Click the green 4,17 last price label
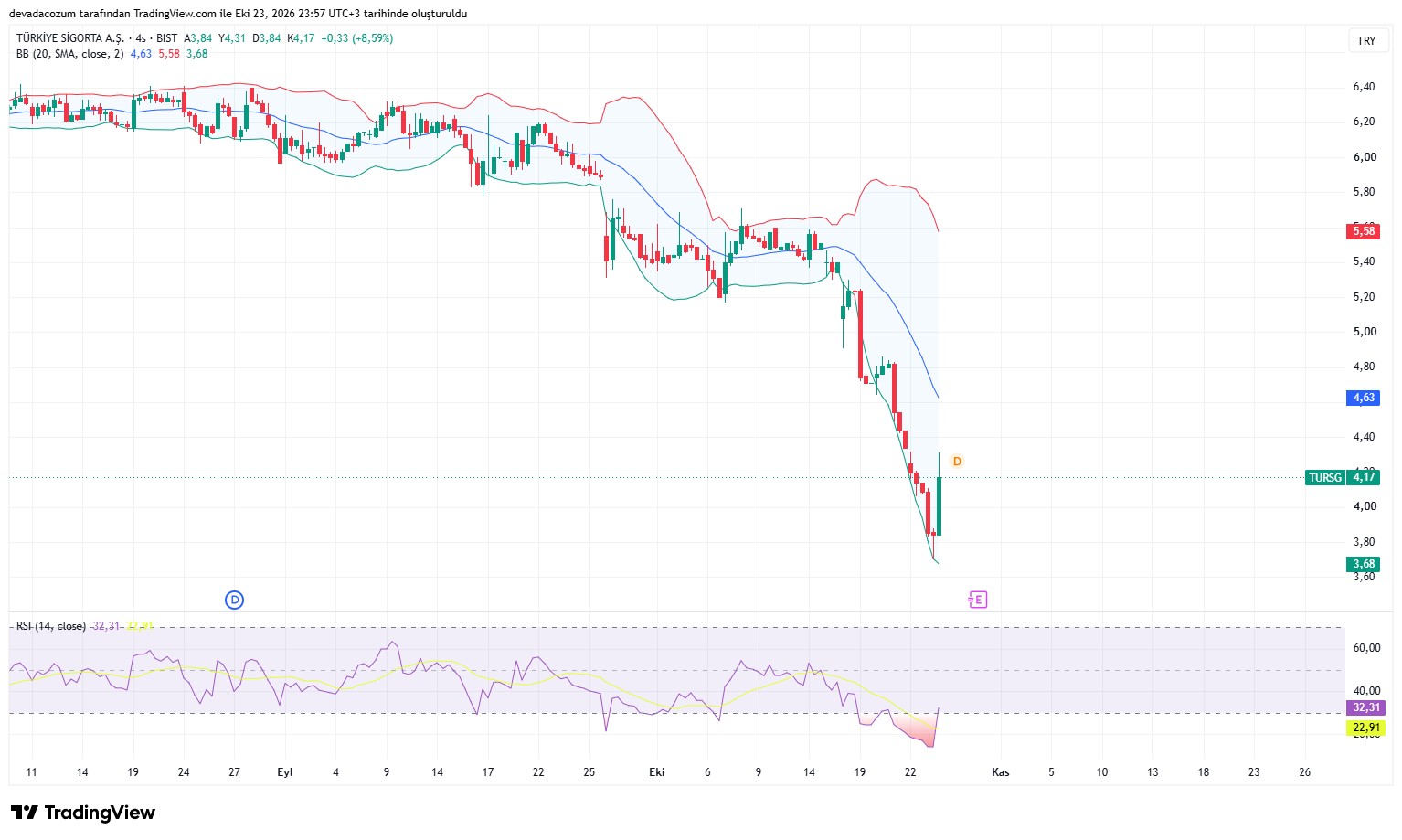 click(x=1364, y=477)
